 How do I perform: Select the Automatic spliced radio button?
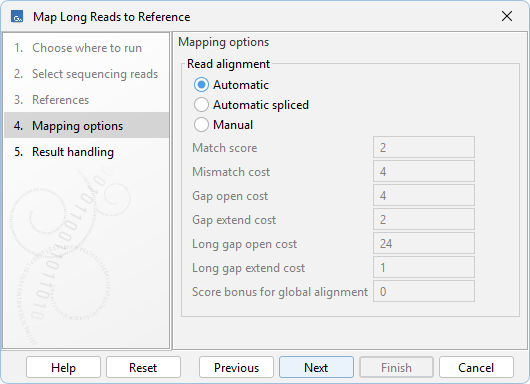click(x=201, y=105)
